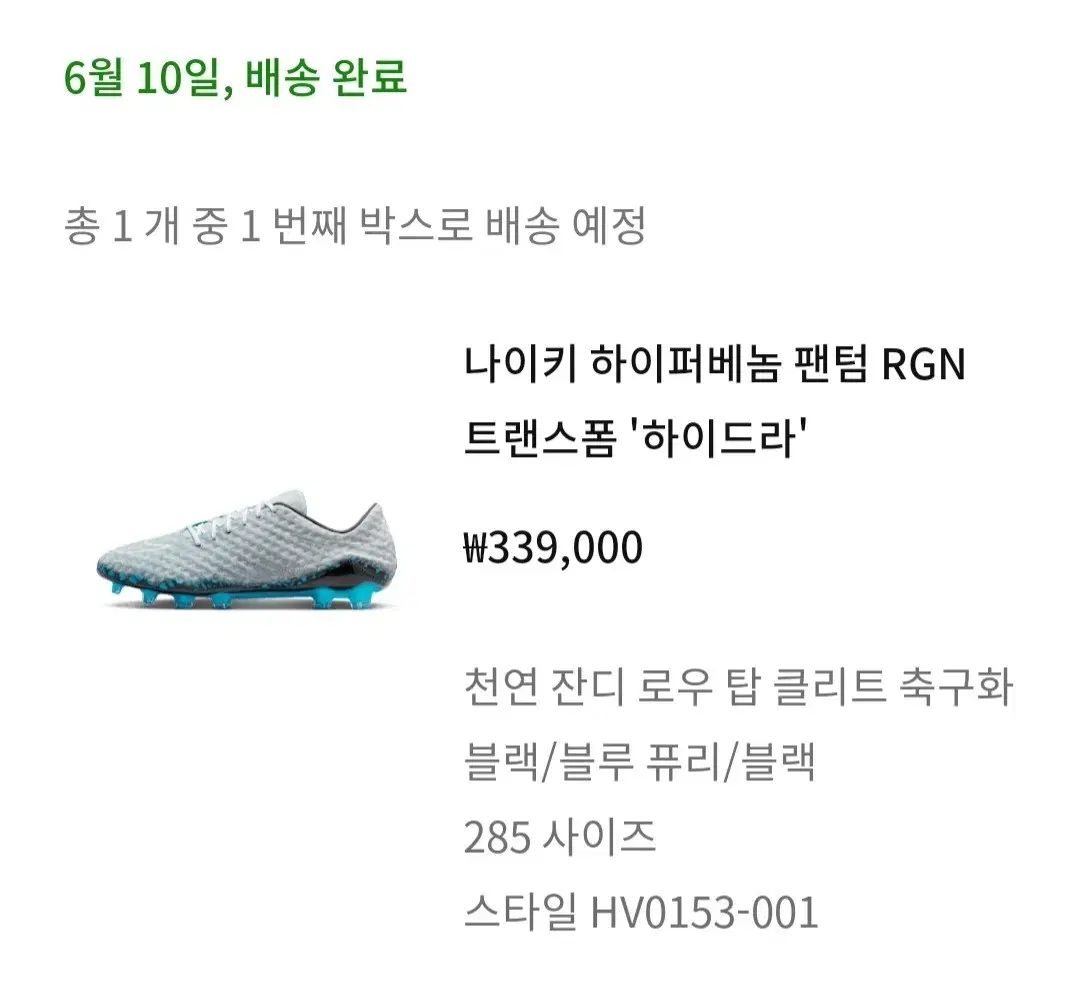Click the 배송 완료 words in the green header
Viewport: 1080px width, 986px height.
pos(326,77)
